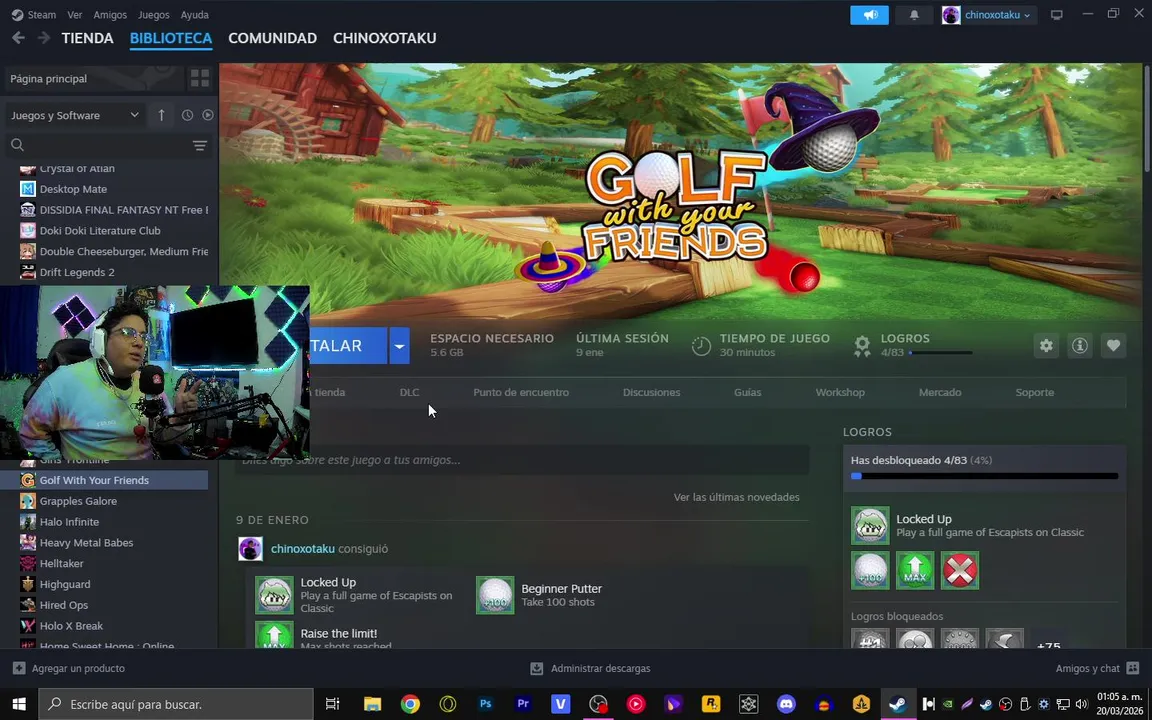1152x720 pixels.
Task: Open the Workshop tab
Action: [x=840, y=392]
